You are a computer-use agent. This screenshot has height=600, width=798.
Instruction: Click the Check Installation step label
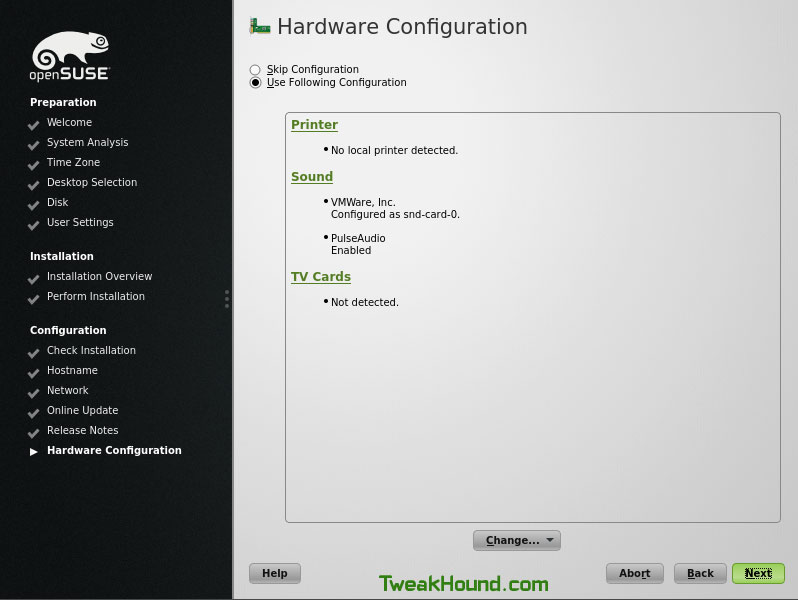[x=91, y=350]
